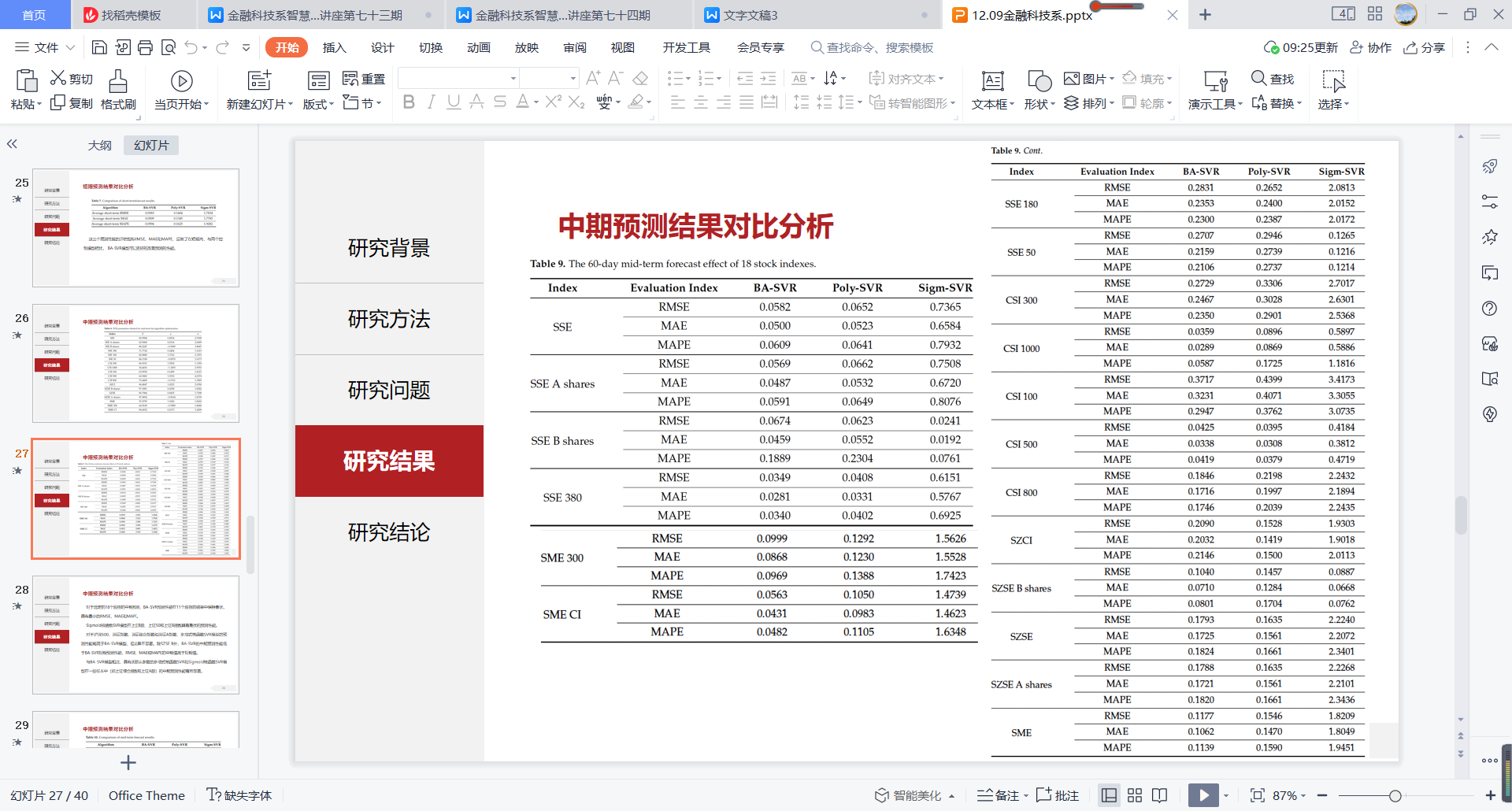This screenshot has height=811, width=1512.
Task: Switch to the 大纲 outline tab
Action: 99,145
